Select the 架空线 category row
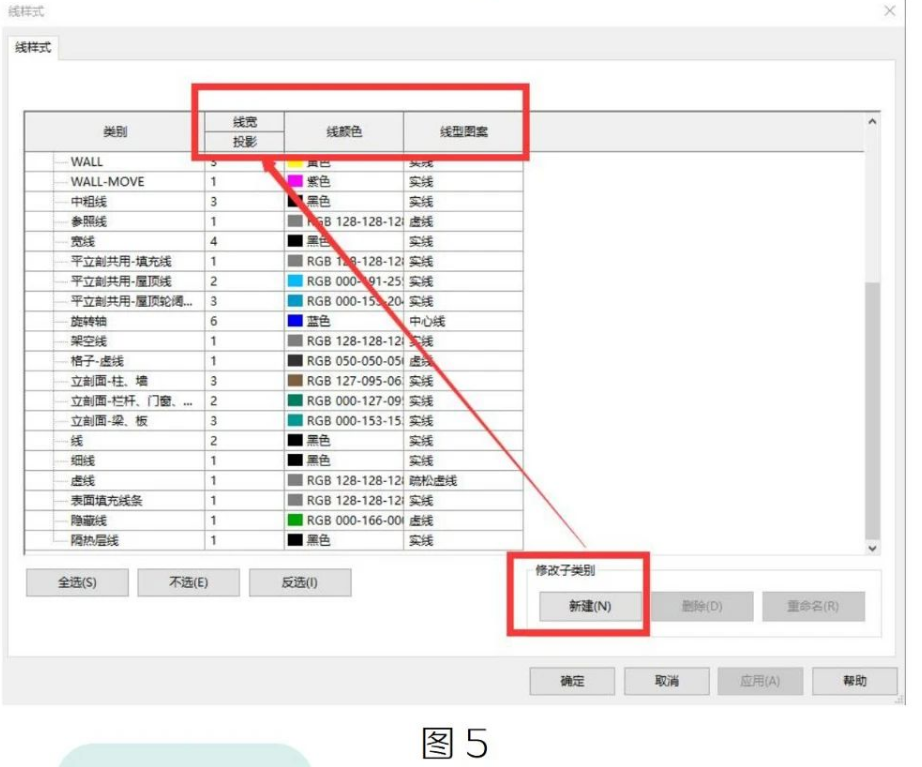This screenshot has height=767, width=922. point(89,341)
